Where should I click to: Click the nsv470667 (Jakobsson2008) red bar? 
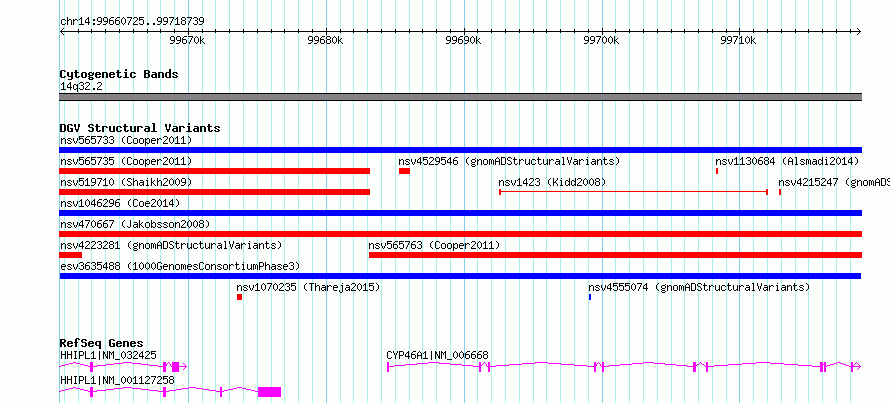(x=460, y=234)
